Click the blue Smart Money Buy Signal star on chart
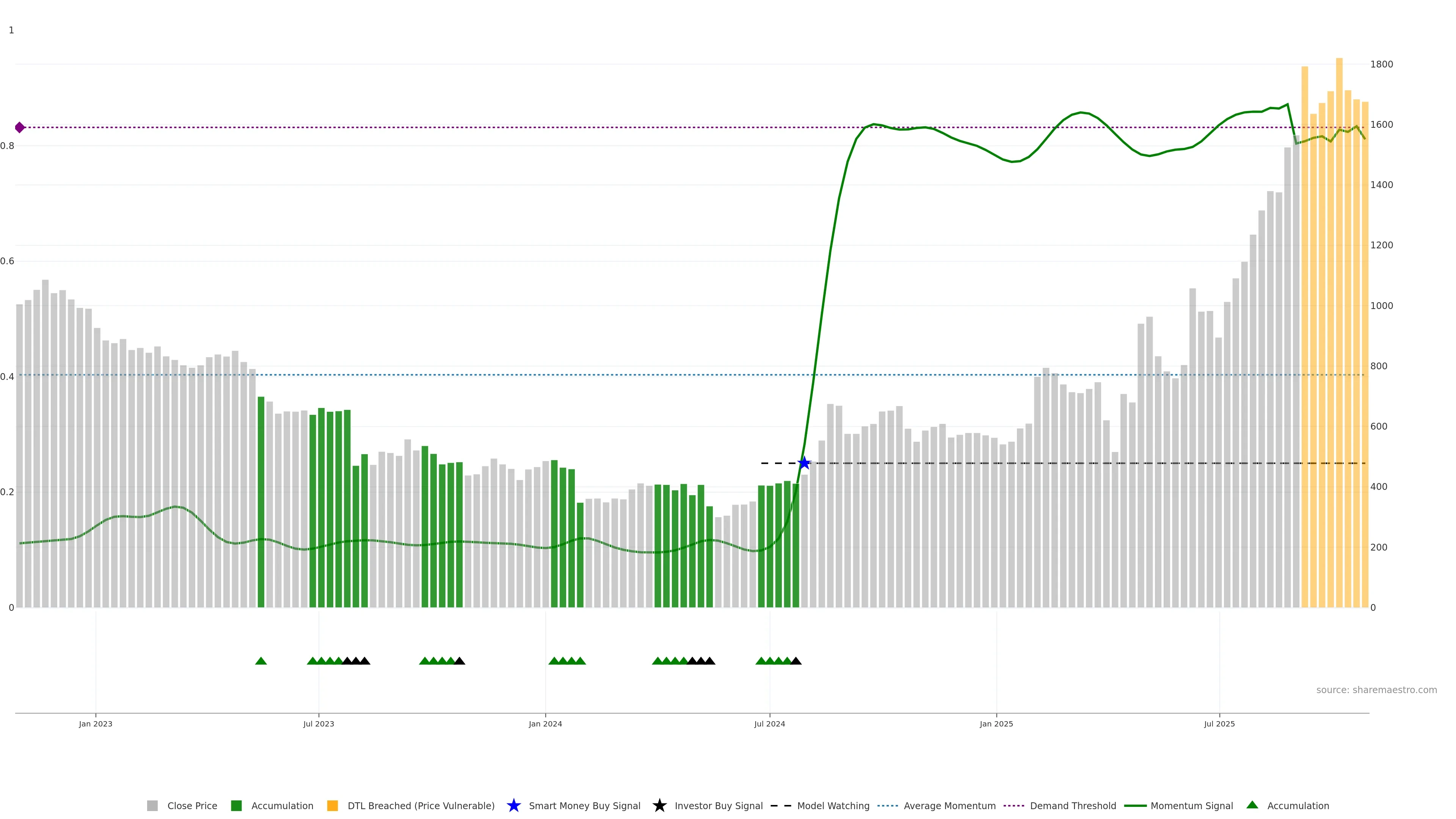This screenshot has height=819, width=1456. coord(804,463)
